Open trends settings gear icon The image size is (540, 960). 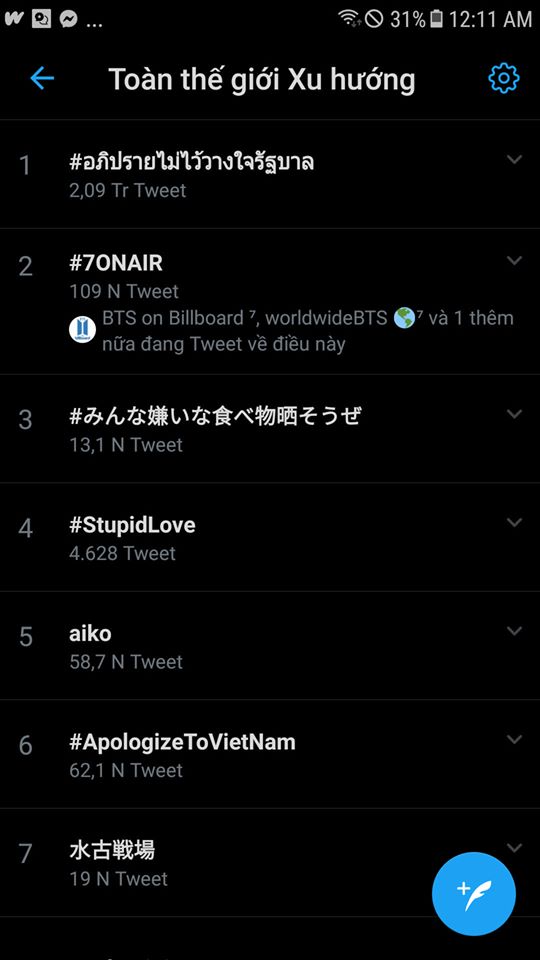503,78
